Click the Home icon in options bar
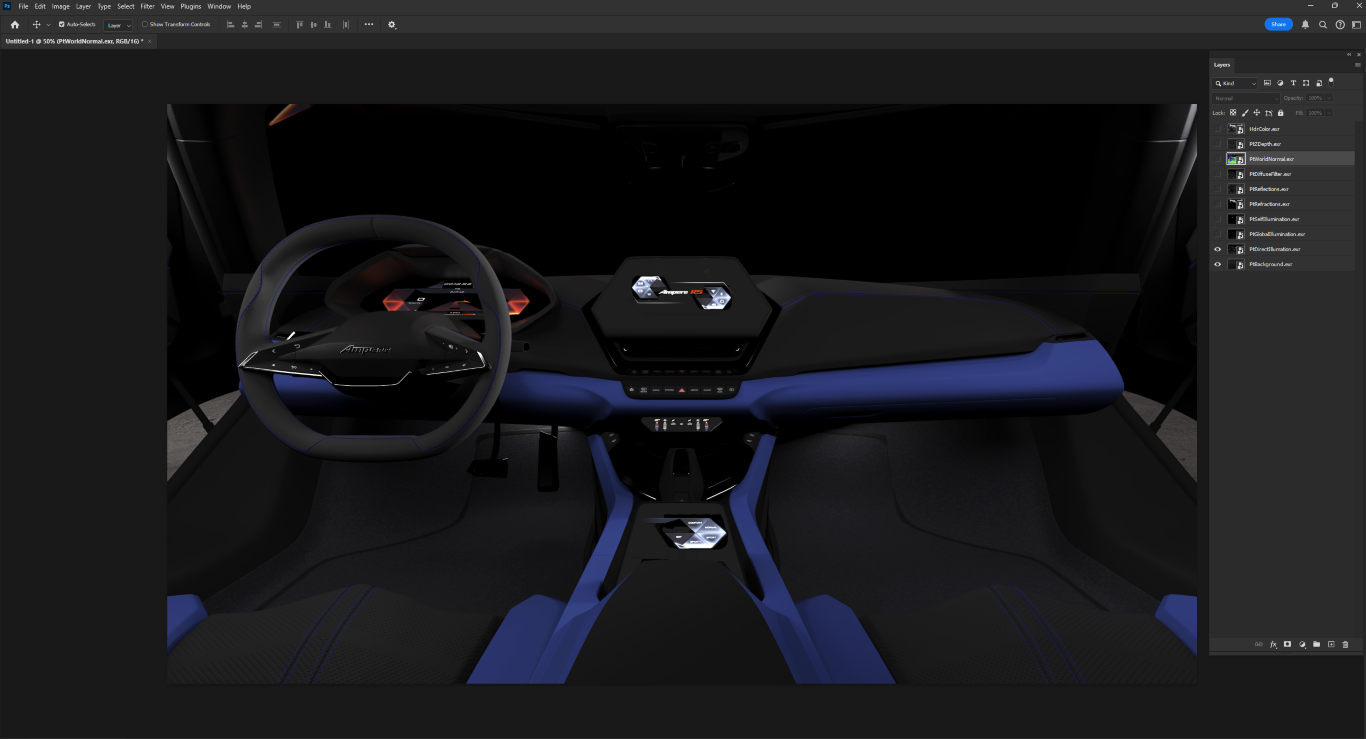Screen dimensions: 1366x739 (x=14, y=24)
